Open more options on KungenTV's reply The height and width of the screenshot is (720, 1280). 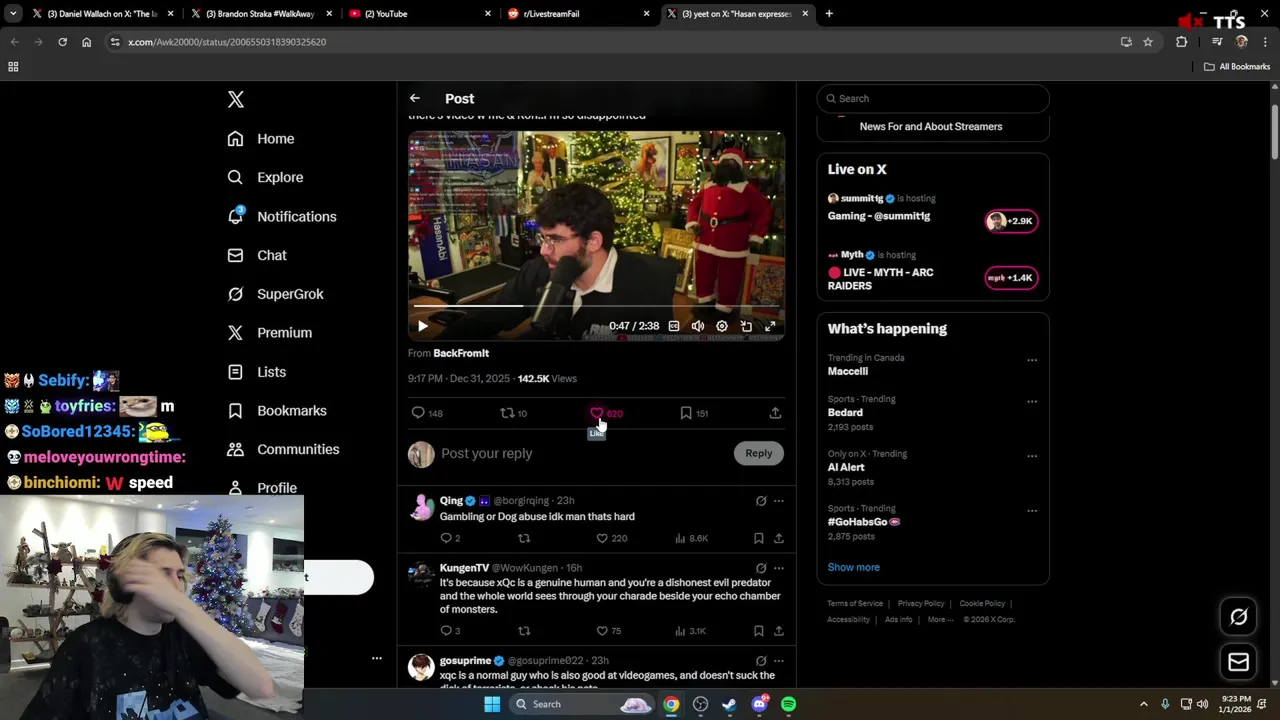[x=779, y=568]
